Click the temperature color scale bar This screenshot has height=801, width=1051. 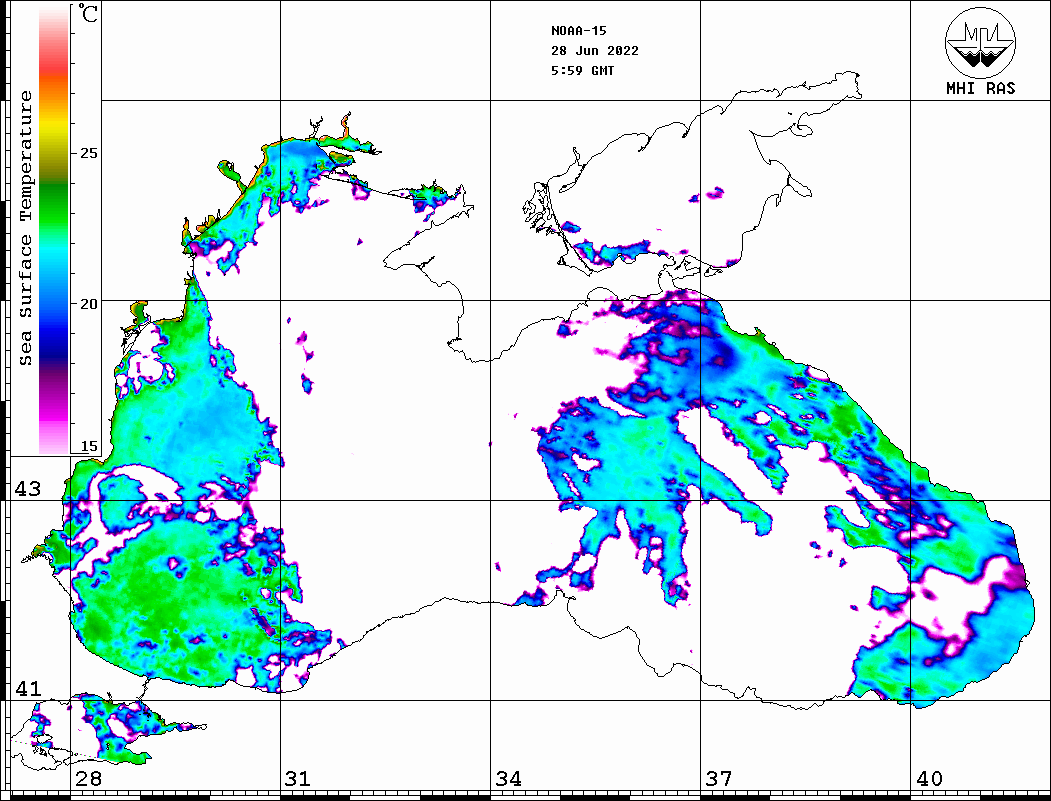point(54,231)
